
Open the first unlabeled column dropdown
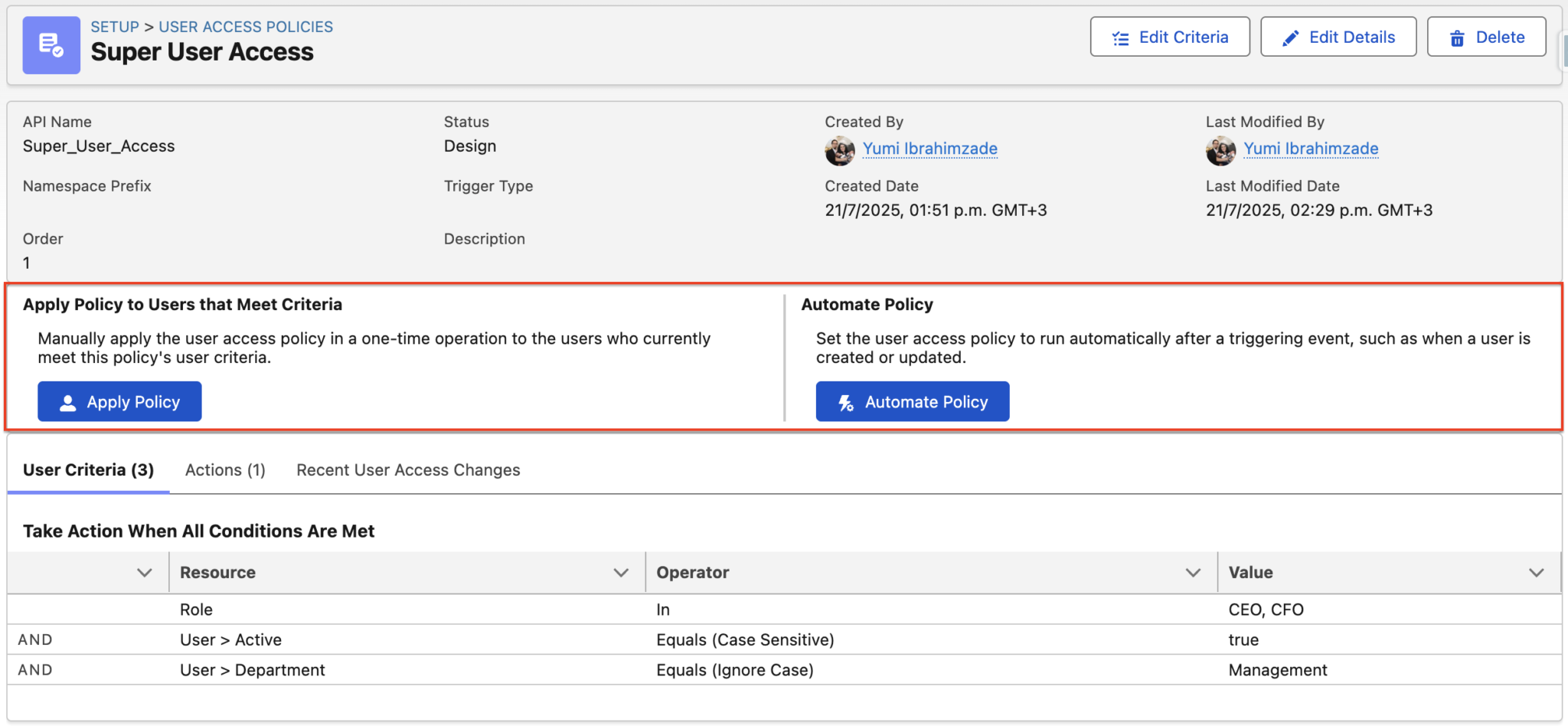(x=144, y=572)
